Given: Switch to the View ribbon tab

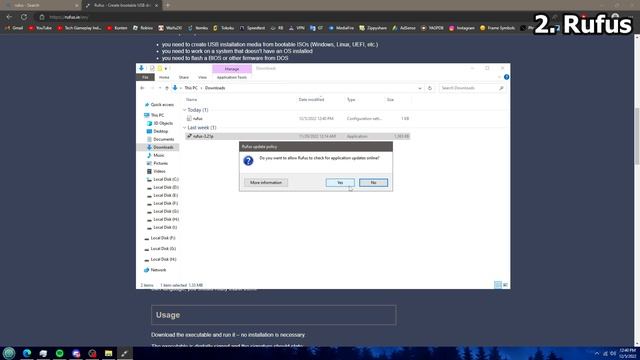Looking at the screenshot, I should (x=202, y=77).
